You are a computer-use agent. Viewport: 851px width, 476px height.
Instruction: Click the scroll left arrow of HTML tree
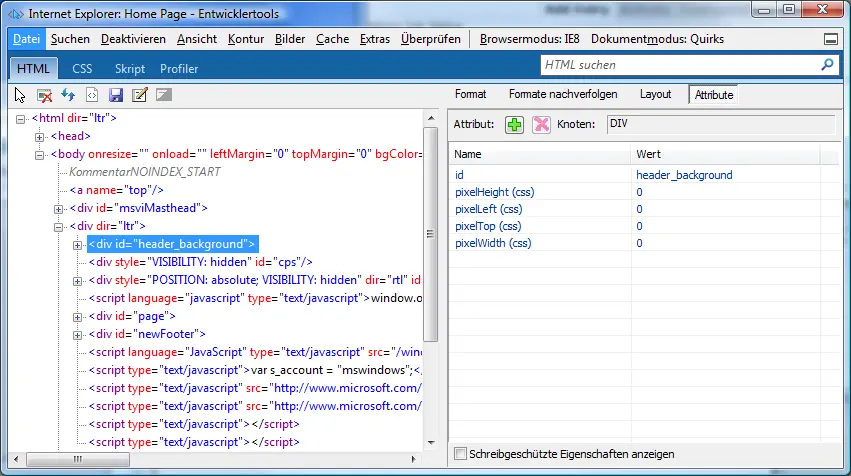point(16,459)
